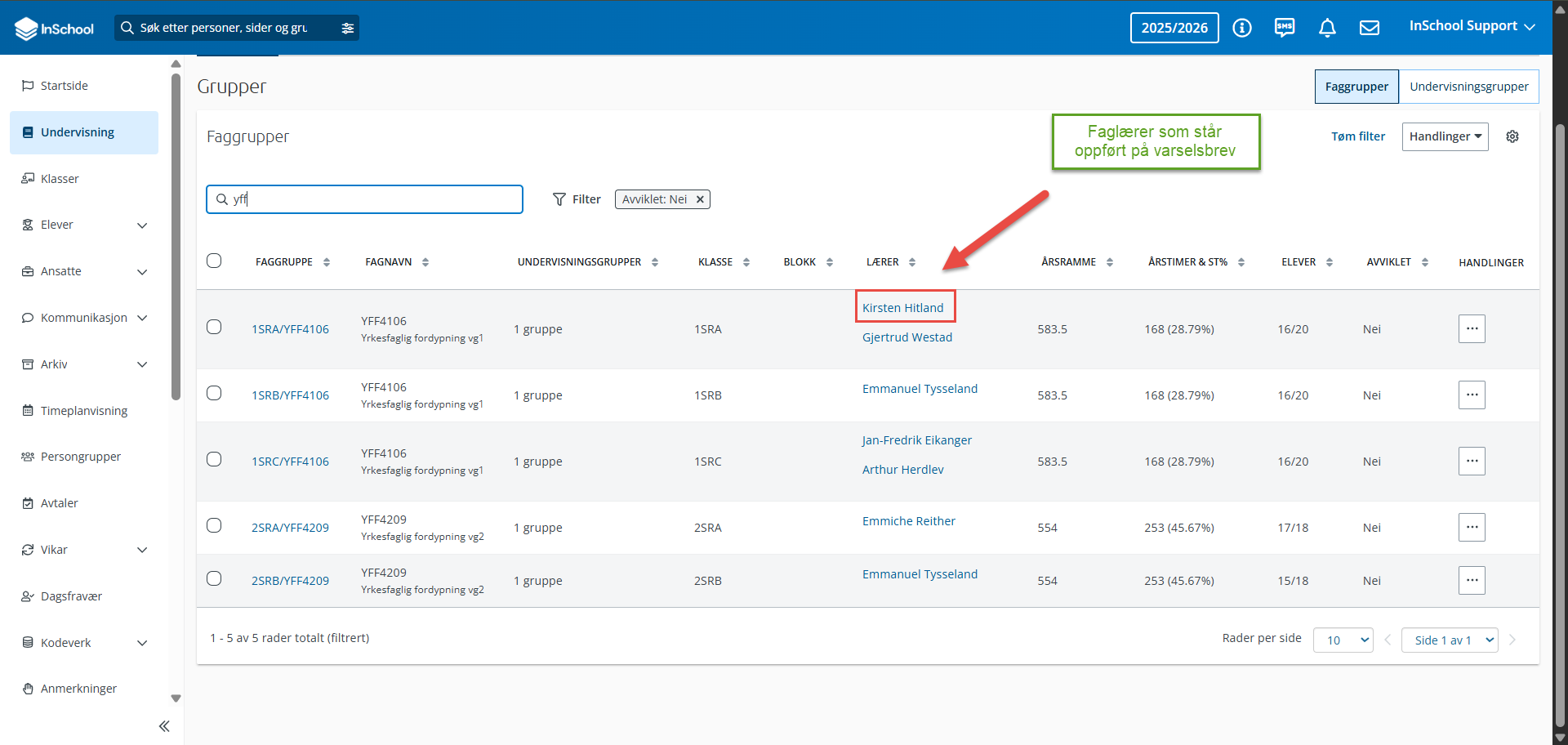
Task: Open table settings gear icon
Action: [x=1512, y=136]
